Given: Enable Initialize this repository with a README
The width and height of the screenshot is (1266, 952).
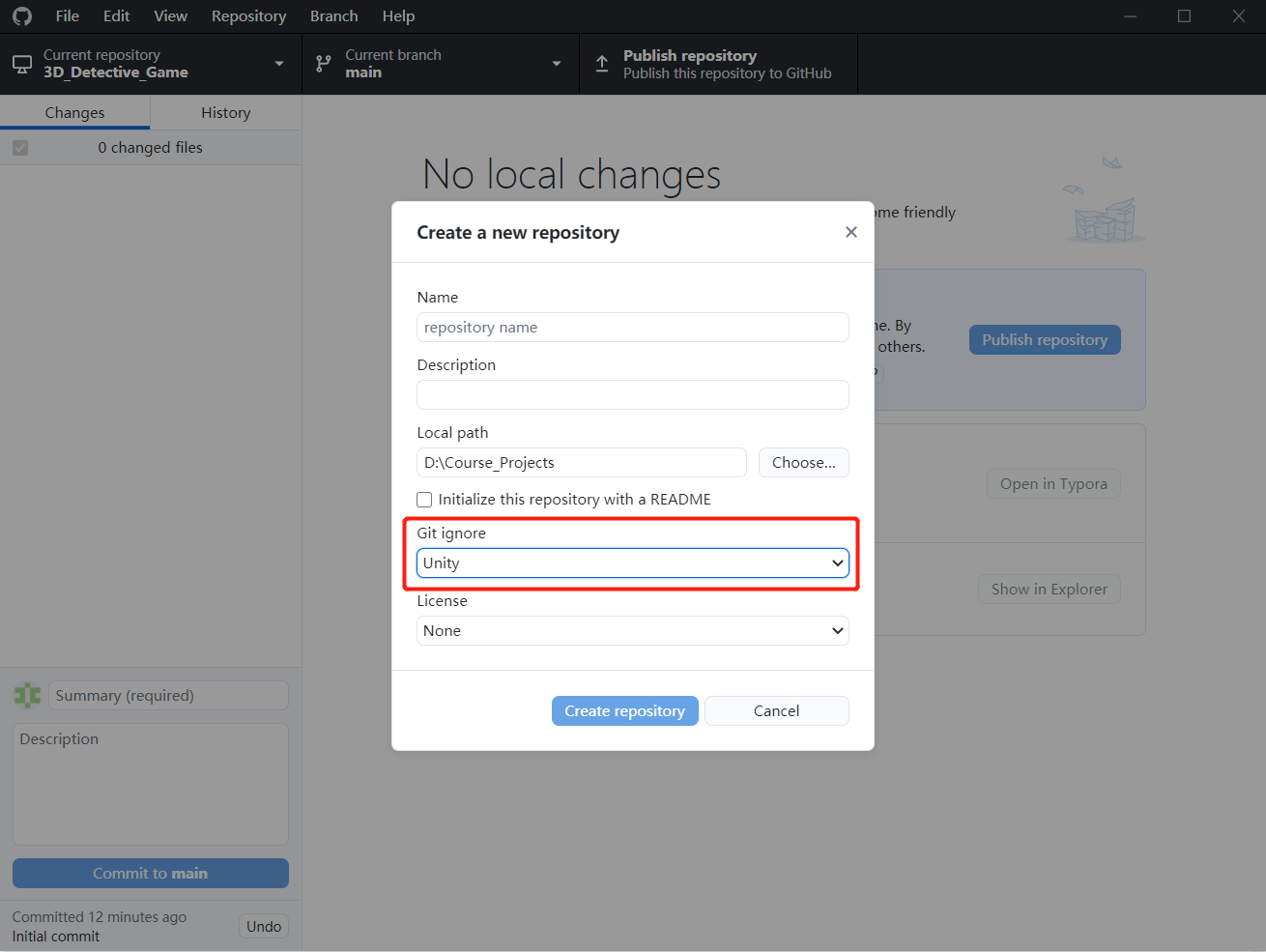Looking at the screenshot, I should pyautogui.click(x=424, y=499).
